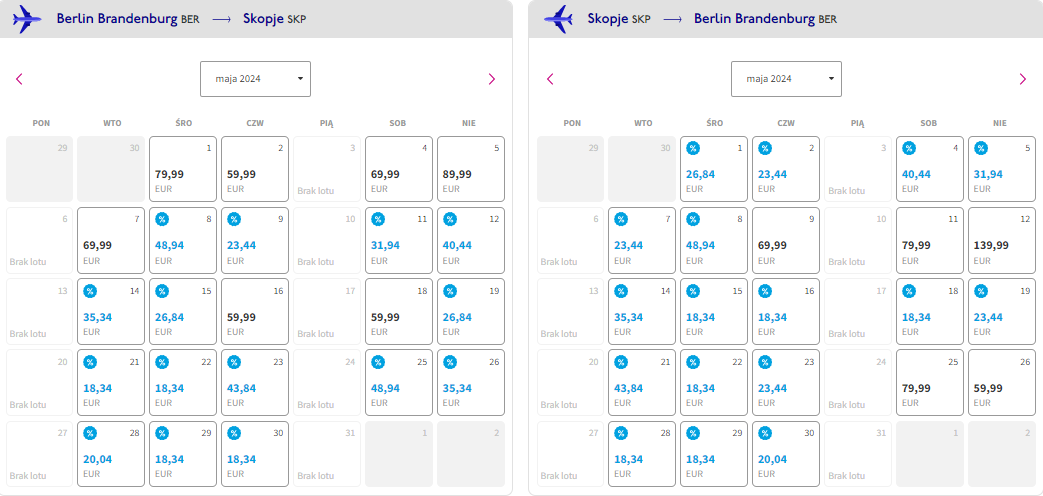The image size is (1043, 496).
Task: Select May 26 return fare 59,99 EUR
Action: 1002,383
